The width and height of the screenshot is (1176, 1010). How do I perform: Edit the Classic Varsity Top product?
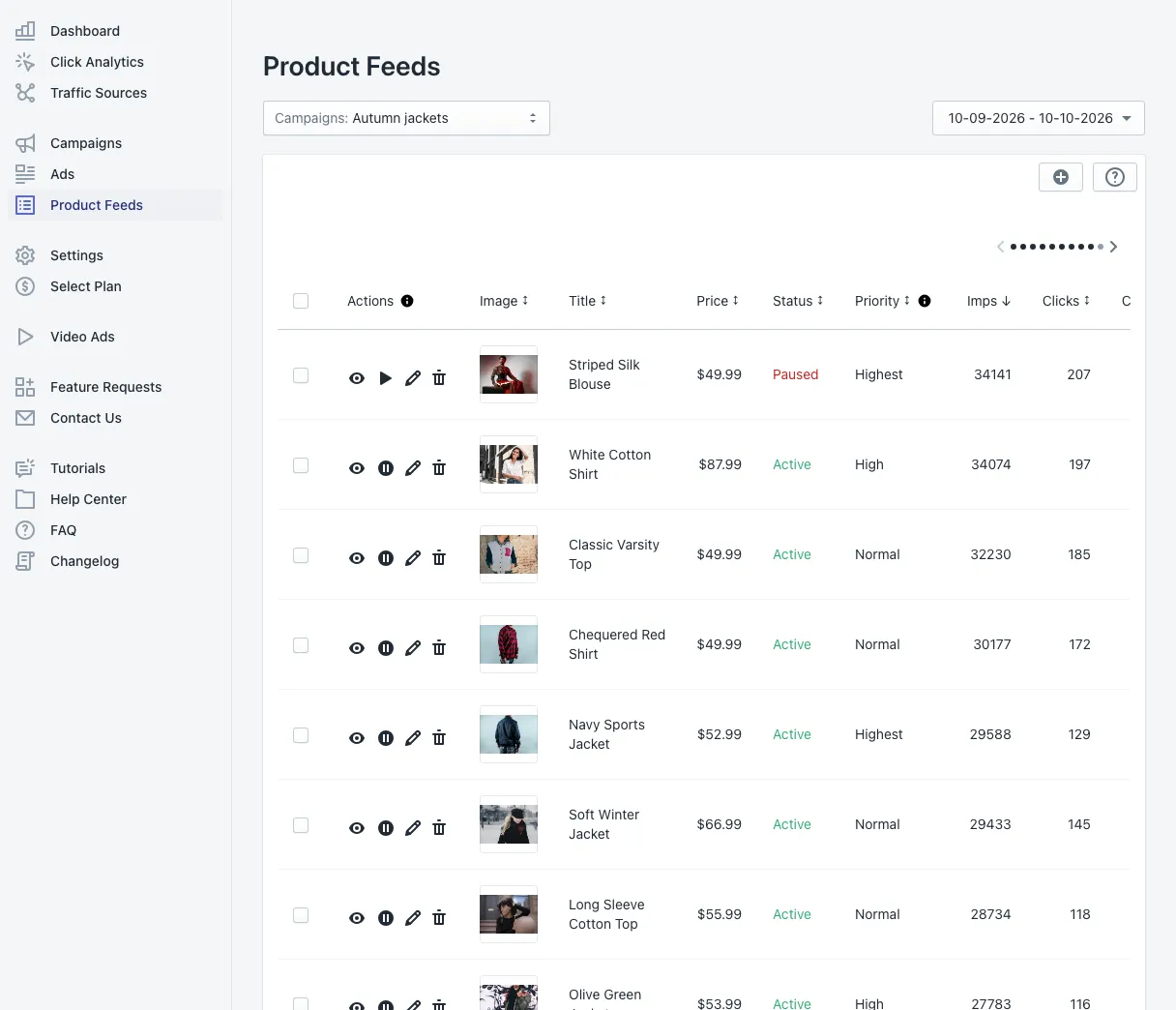[413, 558]
